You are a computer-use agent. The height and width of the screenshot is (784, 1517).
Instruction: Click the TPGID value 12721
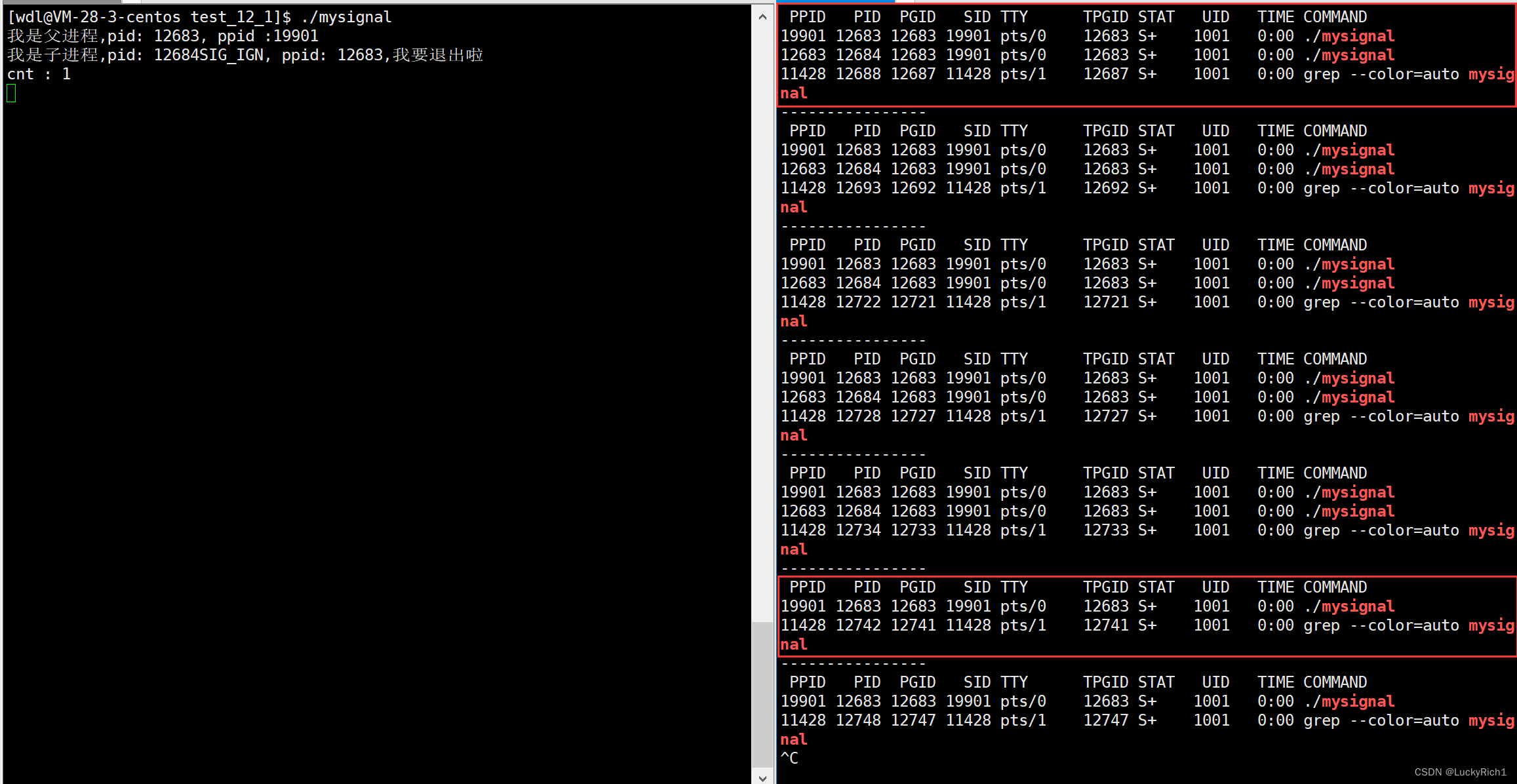click(1106, 302)
